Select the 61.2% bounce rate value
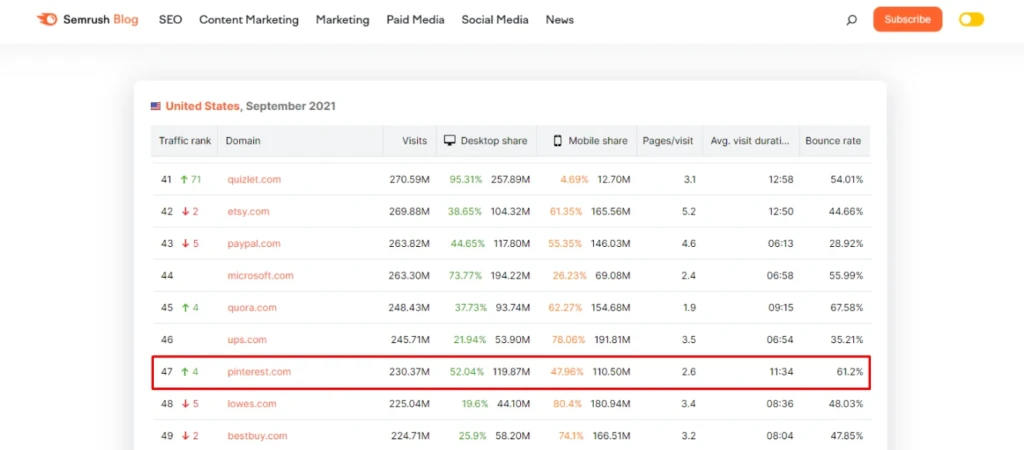This screenshot has height=450, width=1024. pyautogui.click(x=850, y=372)
